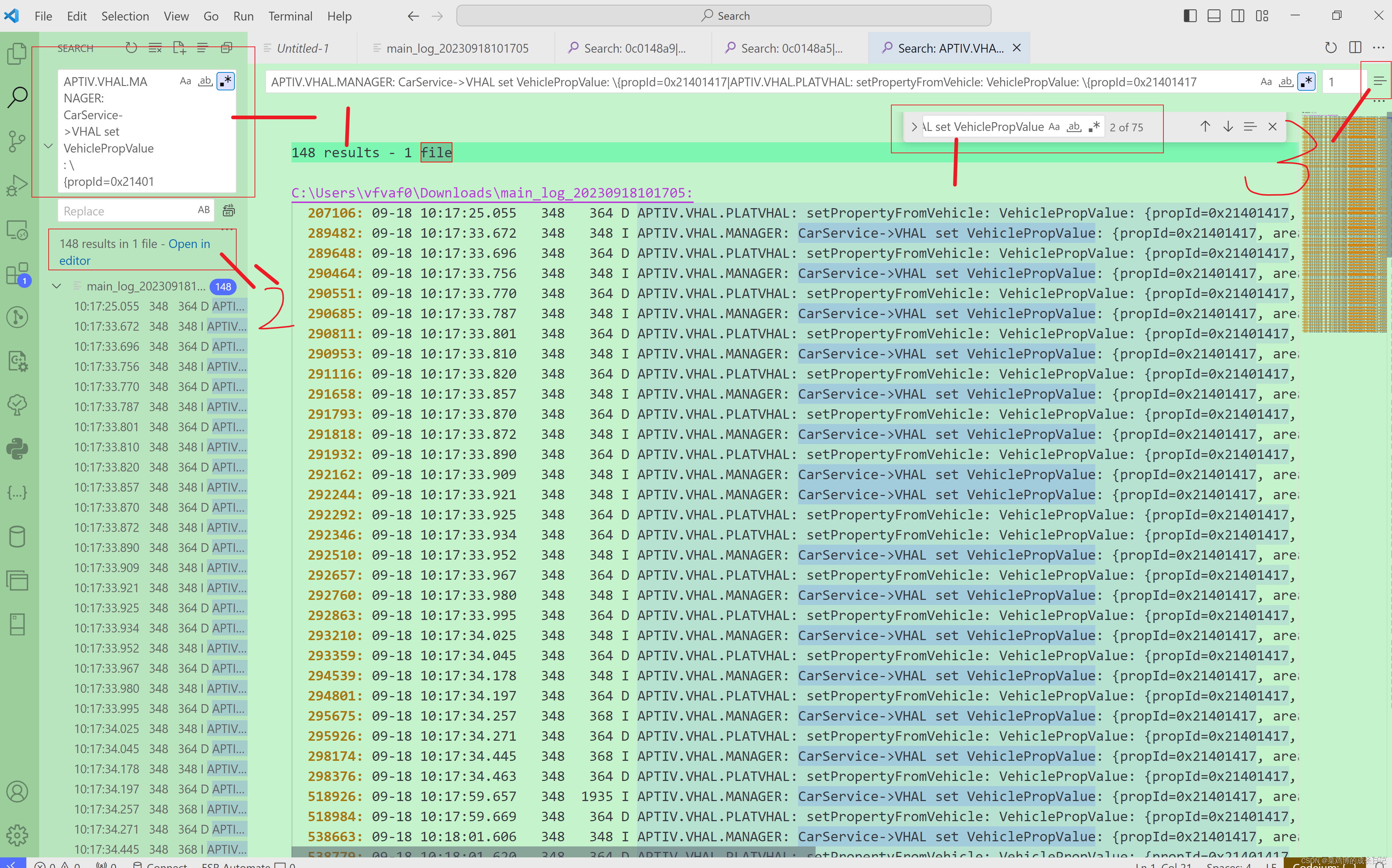This screenshot has height=868, width=1392.
Task: Clear search results in sidebar header
Action: coord(155,48)
